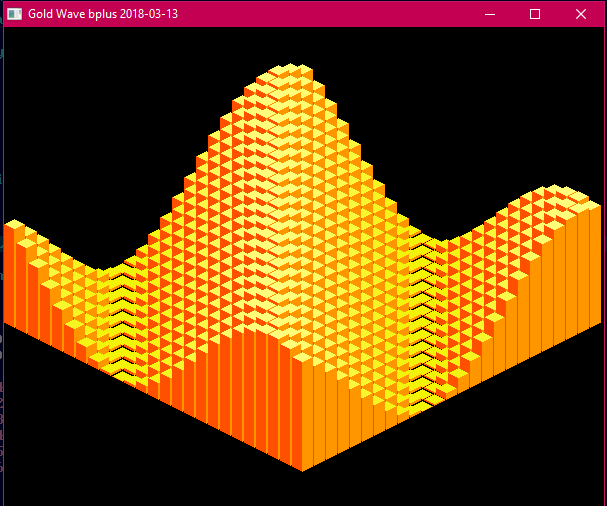Click the bottom front corner of the block
The height and width of the screenshot is (506, 607).
pos(302,468)
